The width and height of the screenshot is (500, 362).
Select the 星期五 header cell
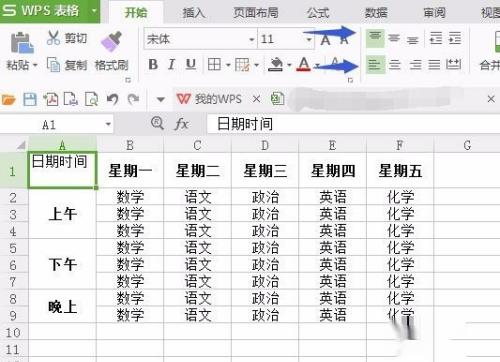pos(400,170)
